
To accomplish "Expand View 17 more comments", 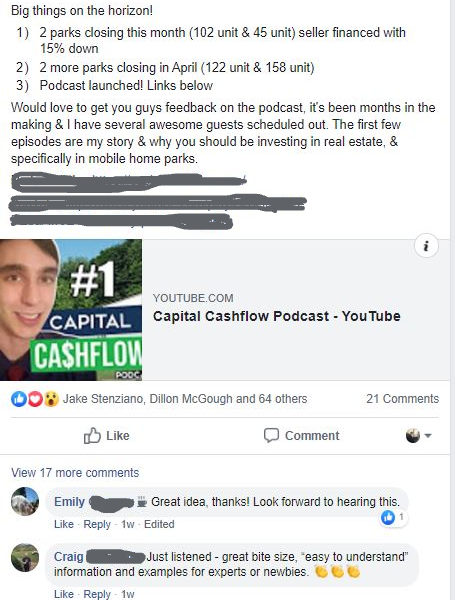I will [x=75, y=473].
